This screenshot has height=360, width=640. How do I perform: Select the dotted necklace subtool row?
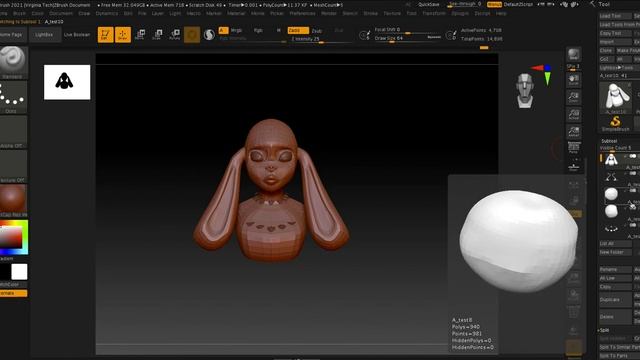tap(620, 229)
